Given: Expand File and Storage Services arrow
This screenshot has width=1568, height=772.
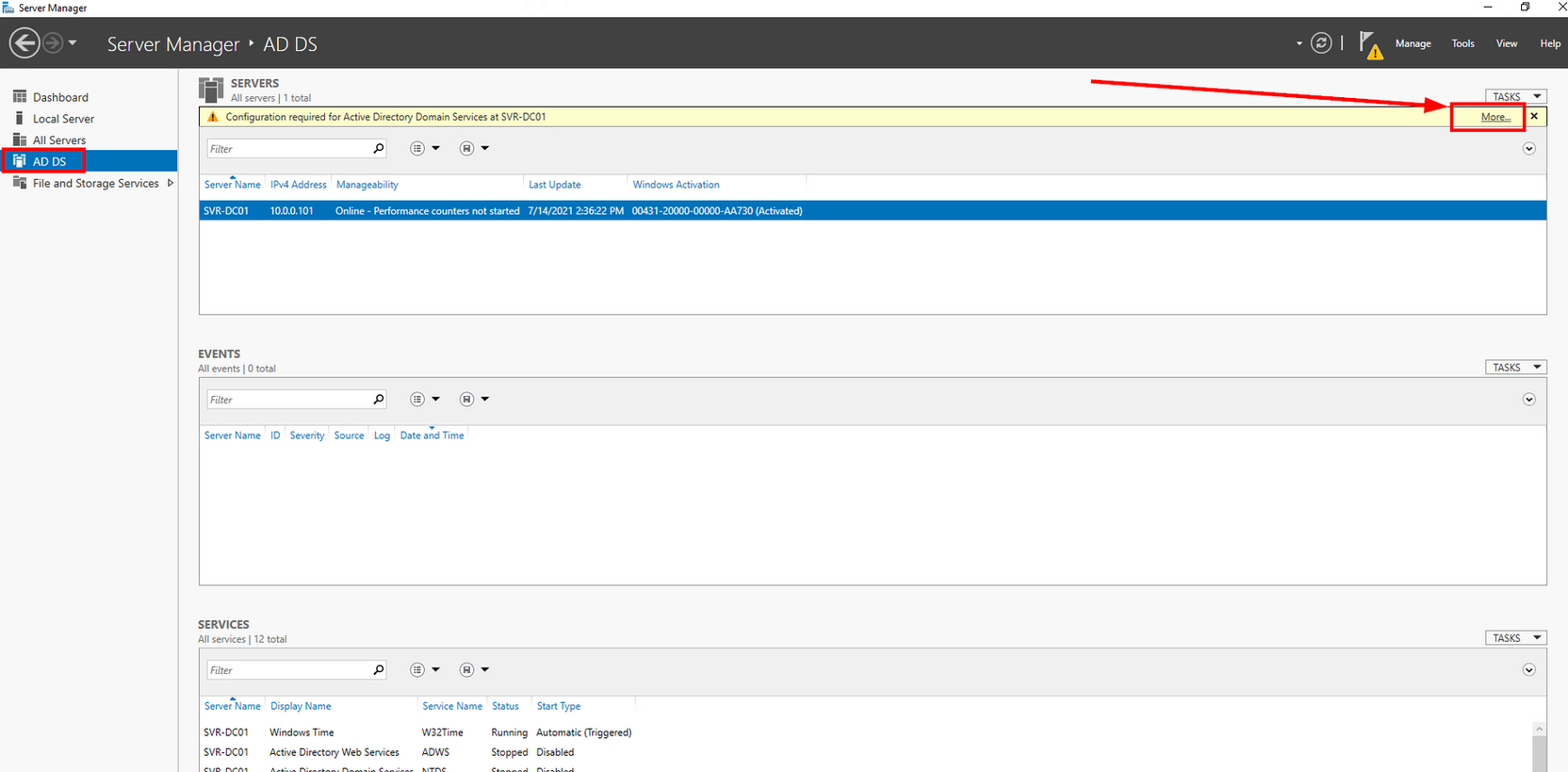Looking at the screenshot, I should (171, 183).
